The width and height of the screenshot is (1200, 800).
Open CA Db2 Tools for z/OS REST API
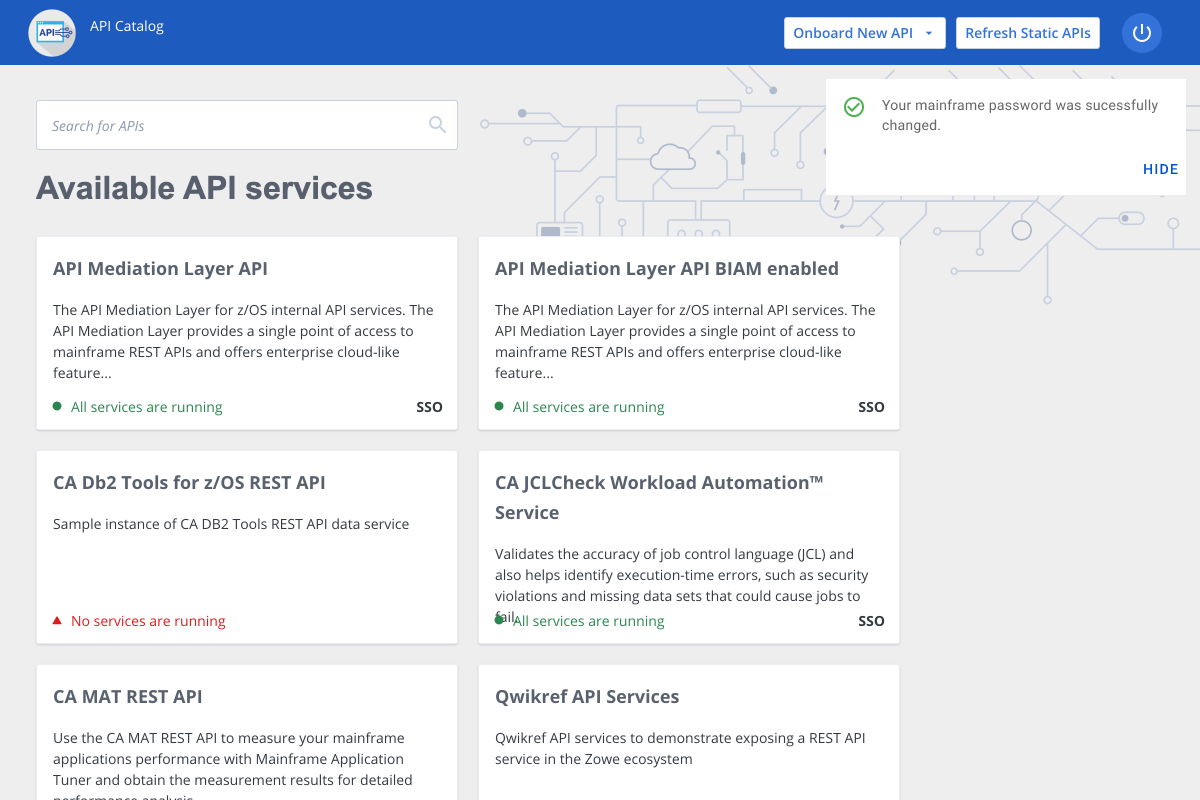pyautogui.click(x=247, y=547)
